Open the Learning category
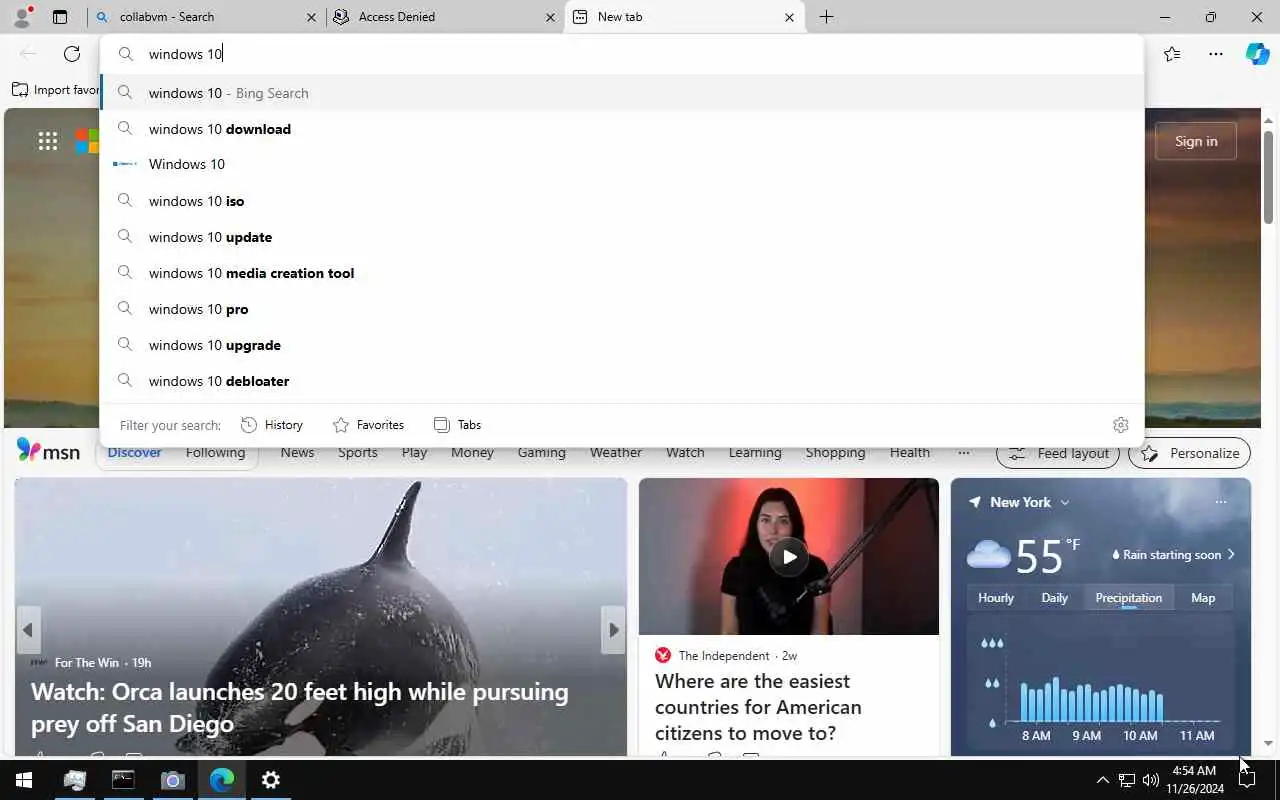The width and height of the screenshot is (1280, 800). [755, 453]
